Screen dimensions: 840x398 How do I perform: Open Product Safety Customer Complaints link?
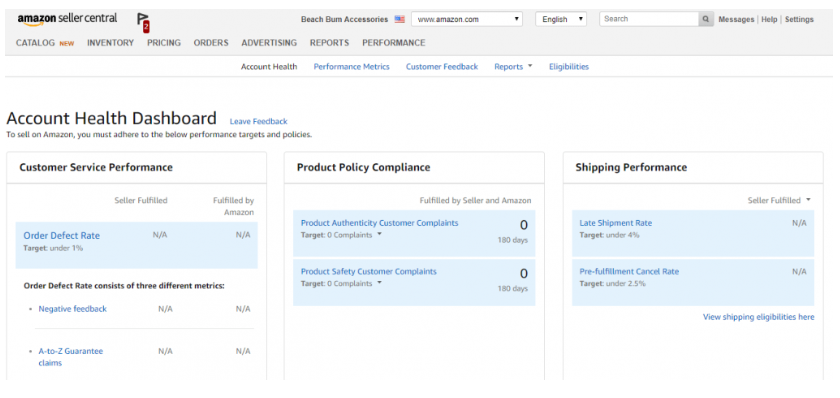coord(369,272)
